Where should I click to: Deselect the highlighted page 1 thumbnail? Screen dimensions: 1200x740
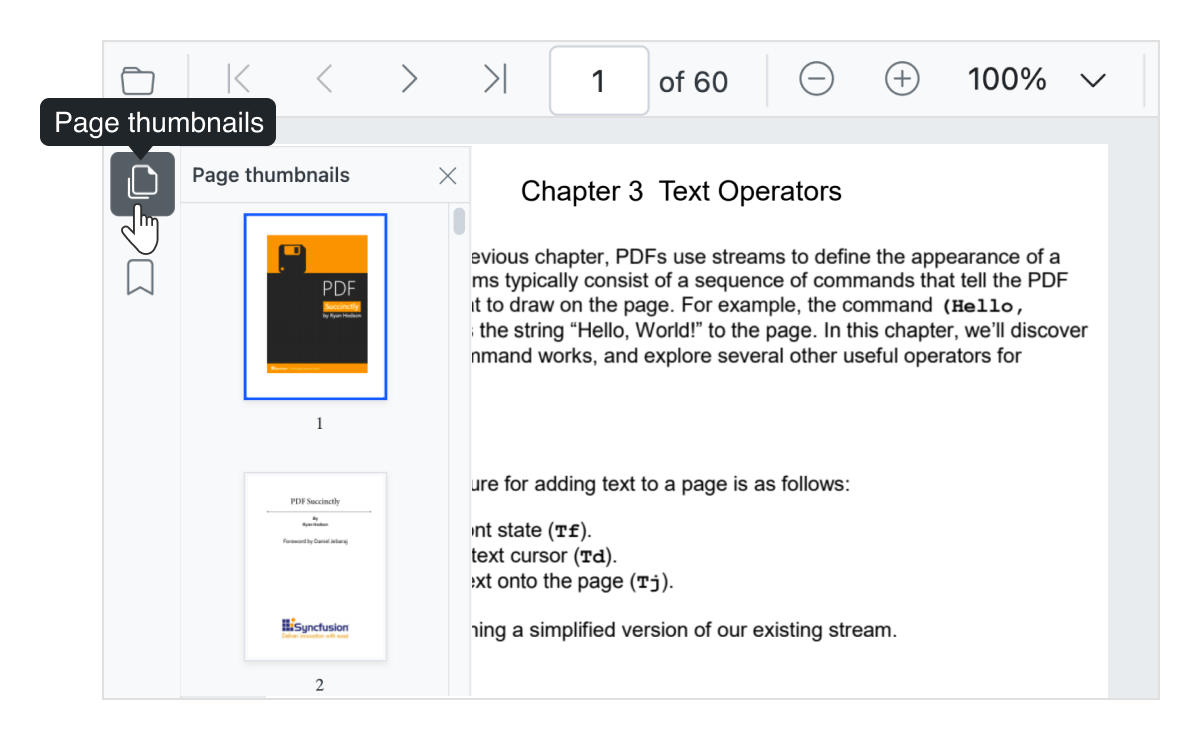pyautogui.click(x=315, y=305)
